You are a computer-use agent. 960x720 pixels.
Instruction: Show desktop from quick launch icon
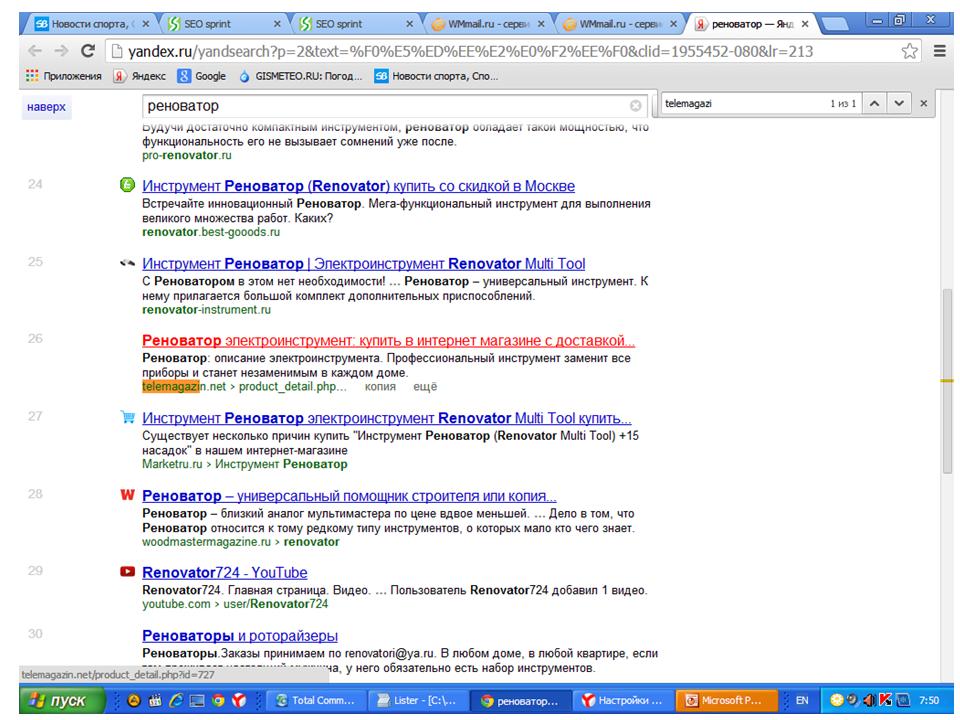coord(197,701)
